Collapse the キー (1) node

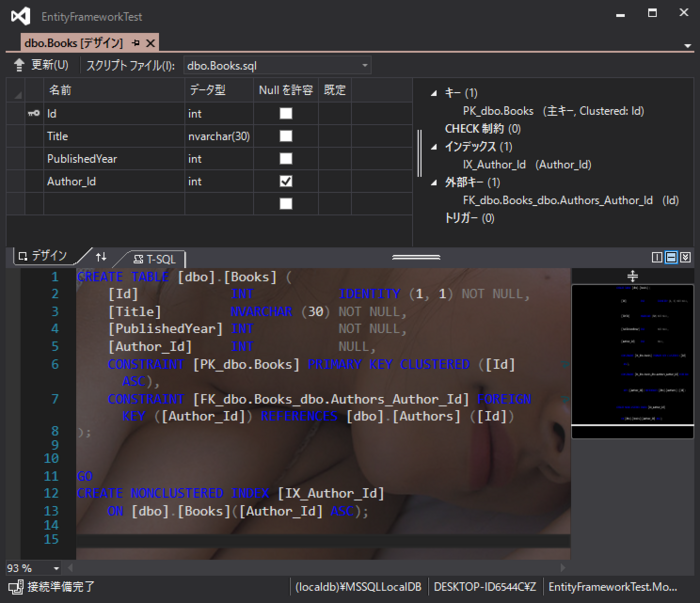point(434,93)
